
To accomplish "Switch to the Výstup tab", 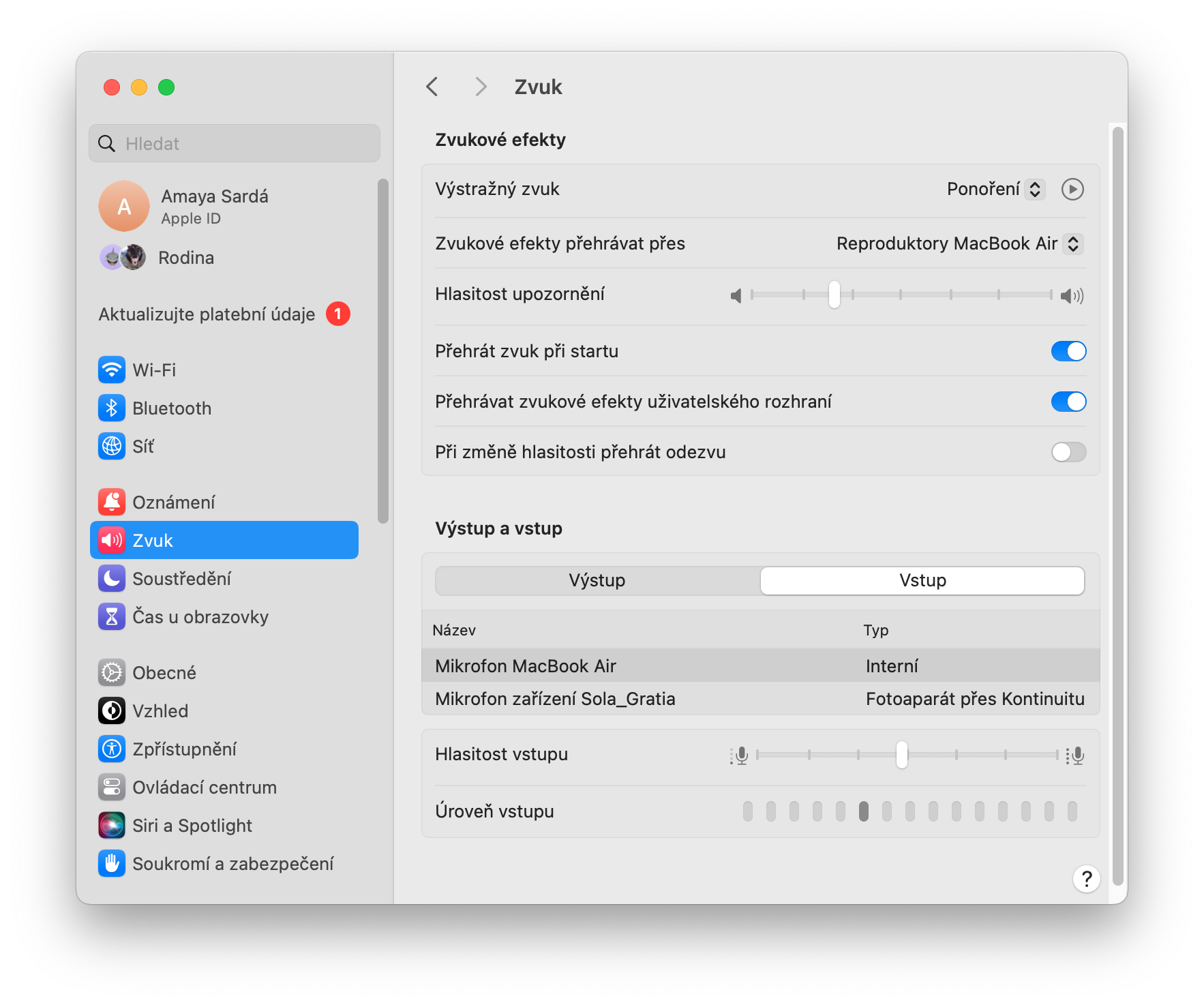I will tap(597, 580).
